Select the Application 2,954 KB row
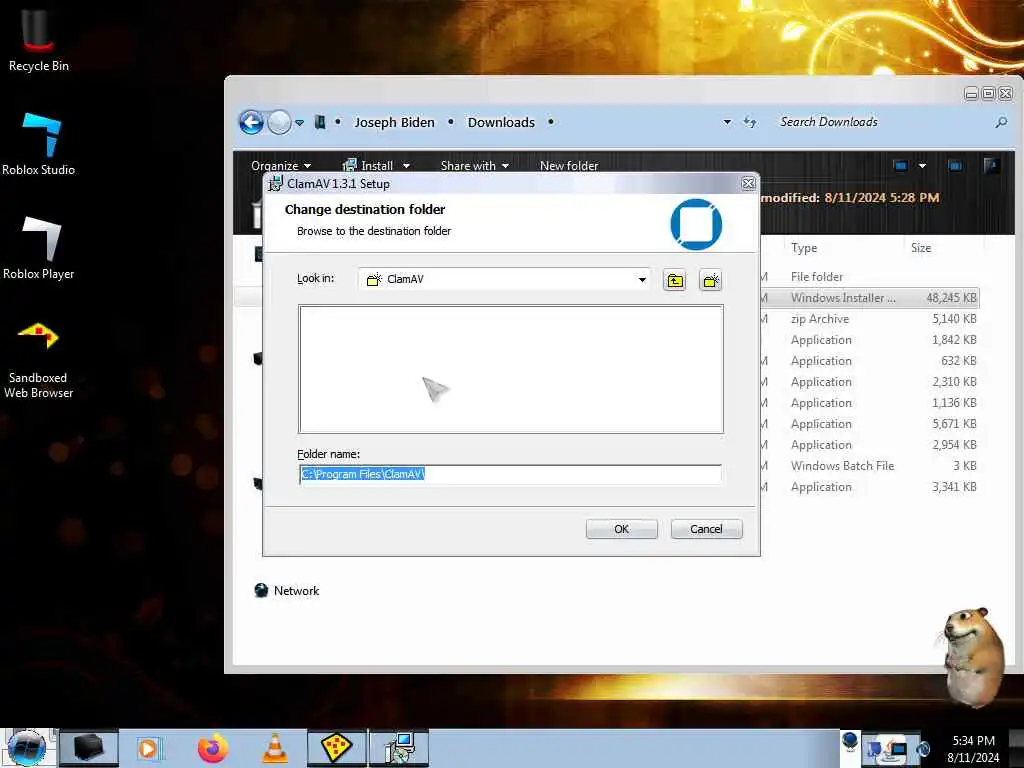This screenshot has height=768, width=1024. 871,445
